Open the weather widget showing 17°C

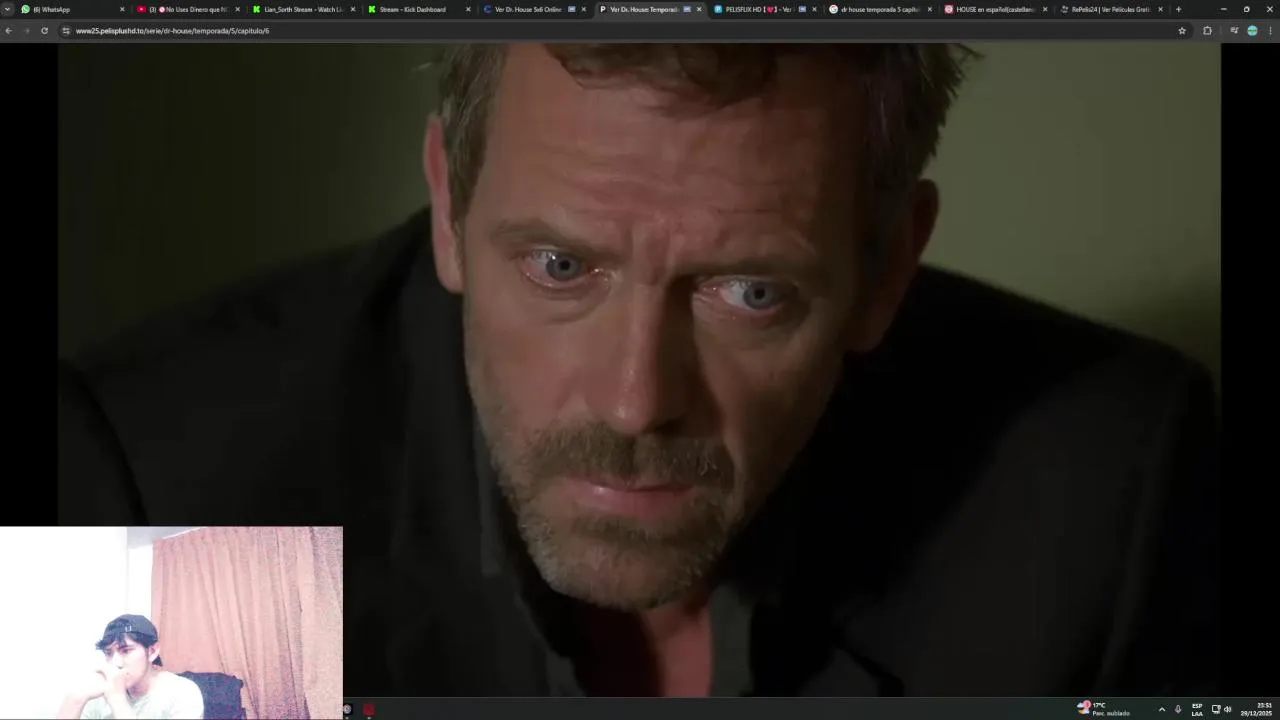point(1103,709)
